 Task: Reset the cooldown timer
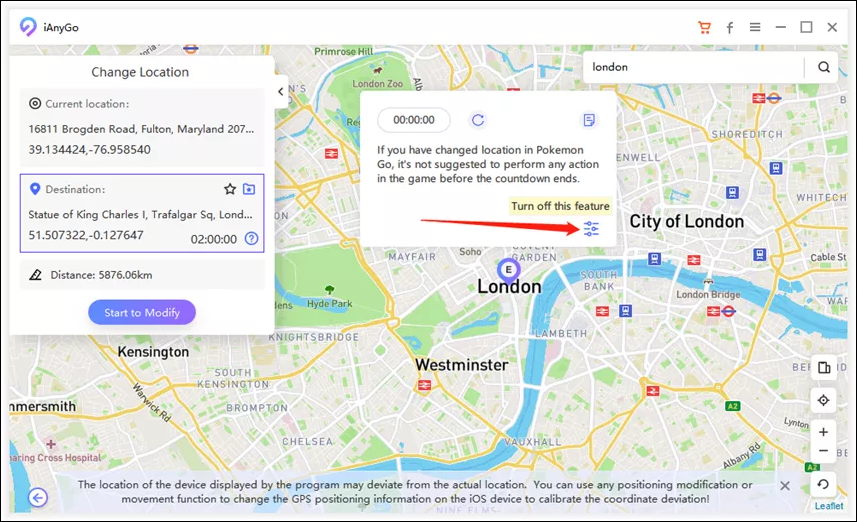pos(478,120)
